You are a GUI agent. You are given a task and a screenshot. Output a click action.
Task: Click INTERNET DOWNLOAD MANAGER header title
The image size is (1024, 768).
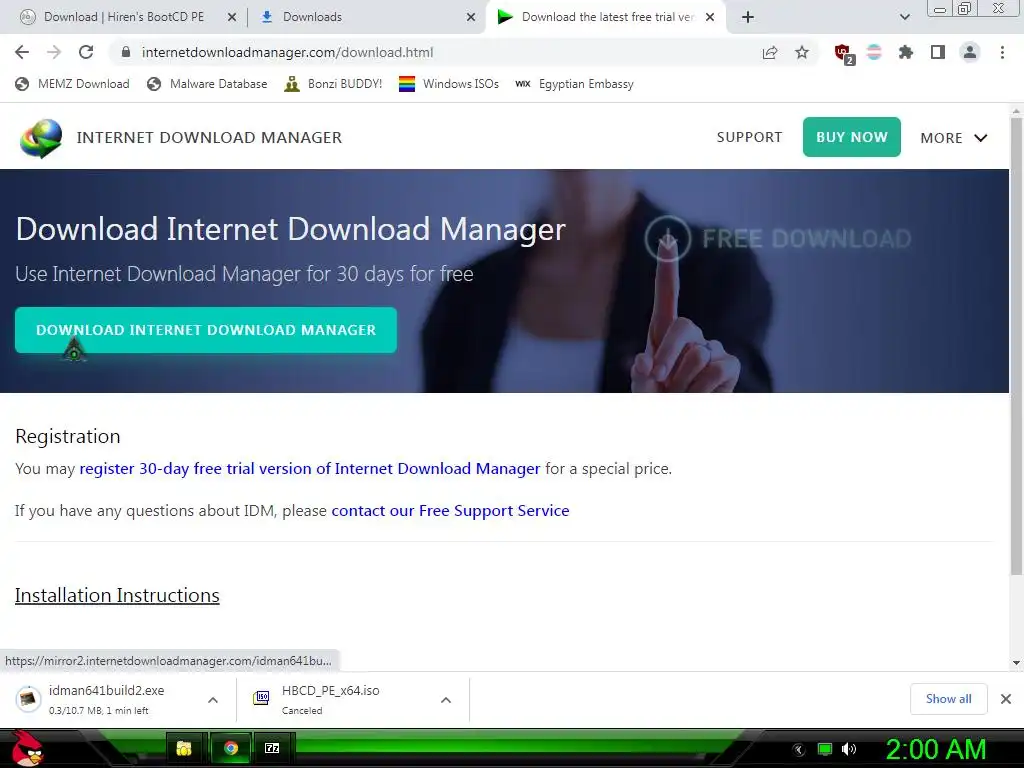(209, 137)
